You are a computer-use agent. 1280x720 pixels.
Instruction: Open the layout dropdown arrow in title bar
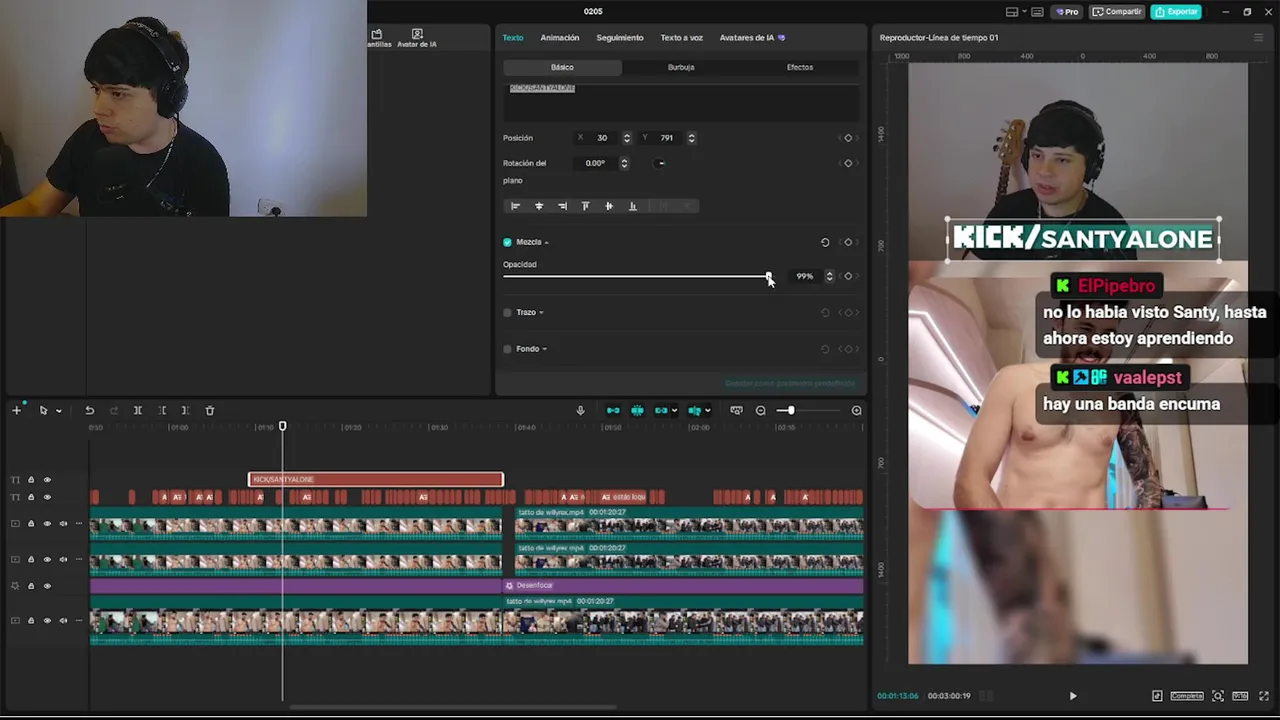[1025, 12]
